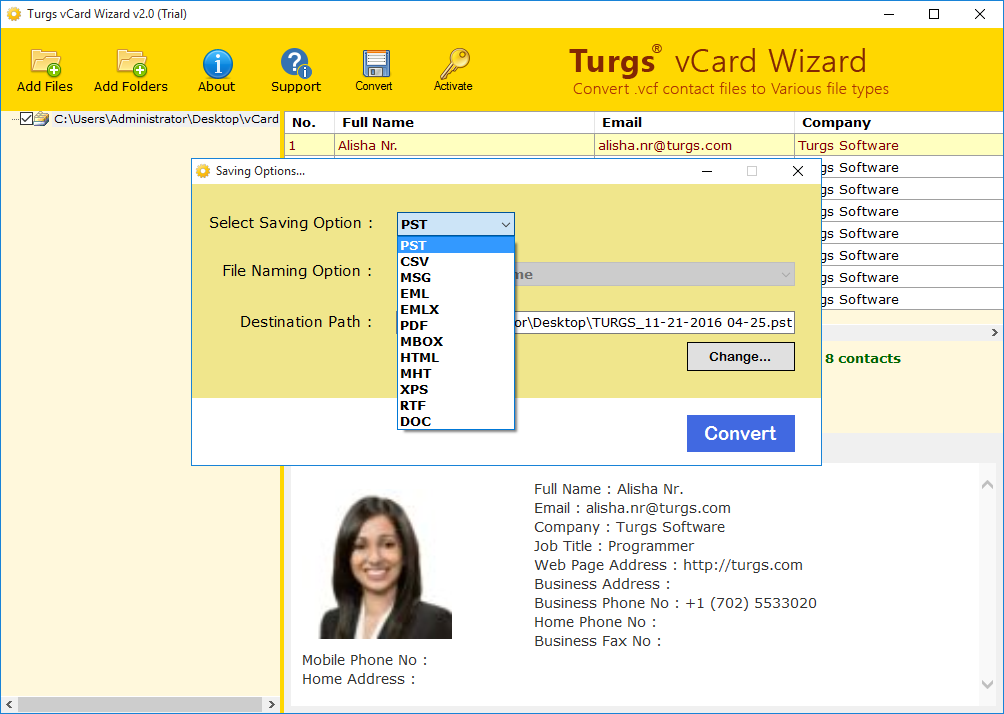The image size is (1004, 714).
Task: Select PST from the saving options list
Action: (x=455, y=245)
